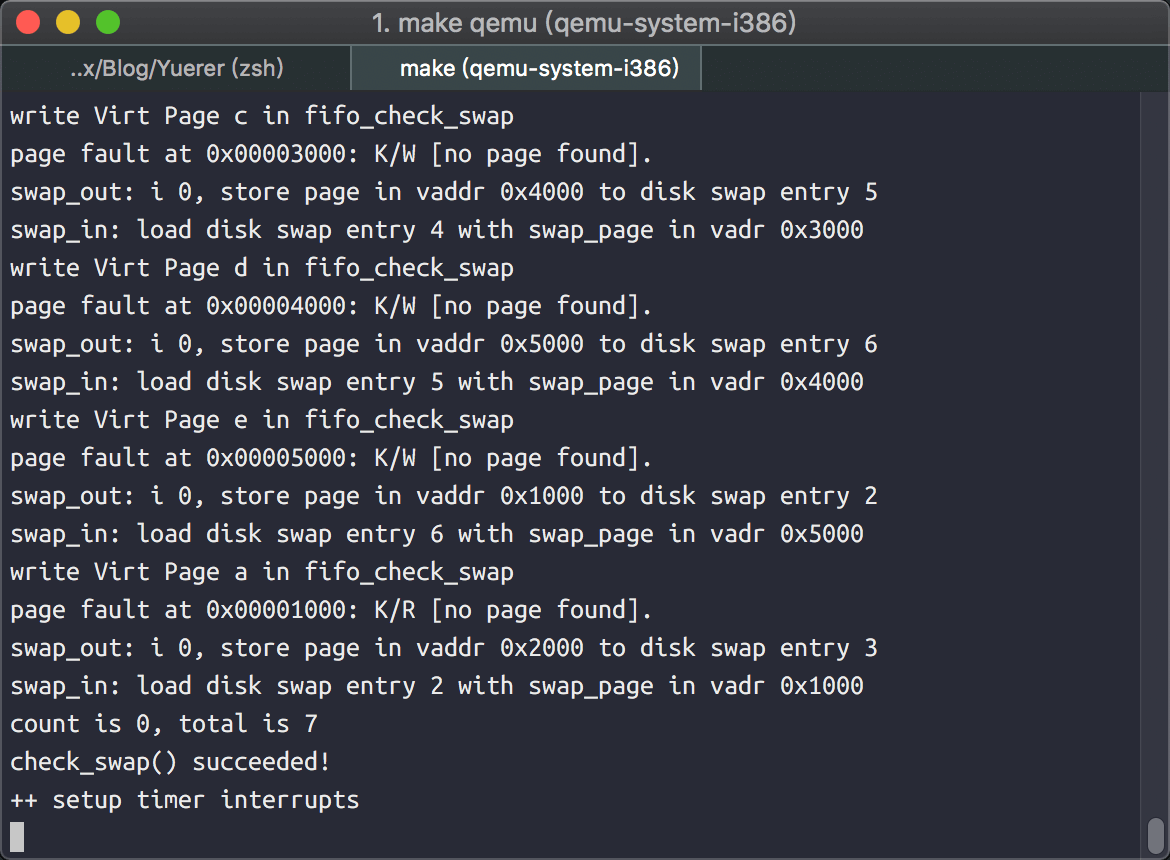Image resolution: width=1170 pixels, height=860 pixels.
Task: Click the window title '1. make qemu'
Action: pyautogui.click(x=584, y=22)
